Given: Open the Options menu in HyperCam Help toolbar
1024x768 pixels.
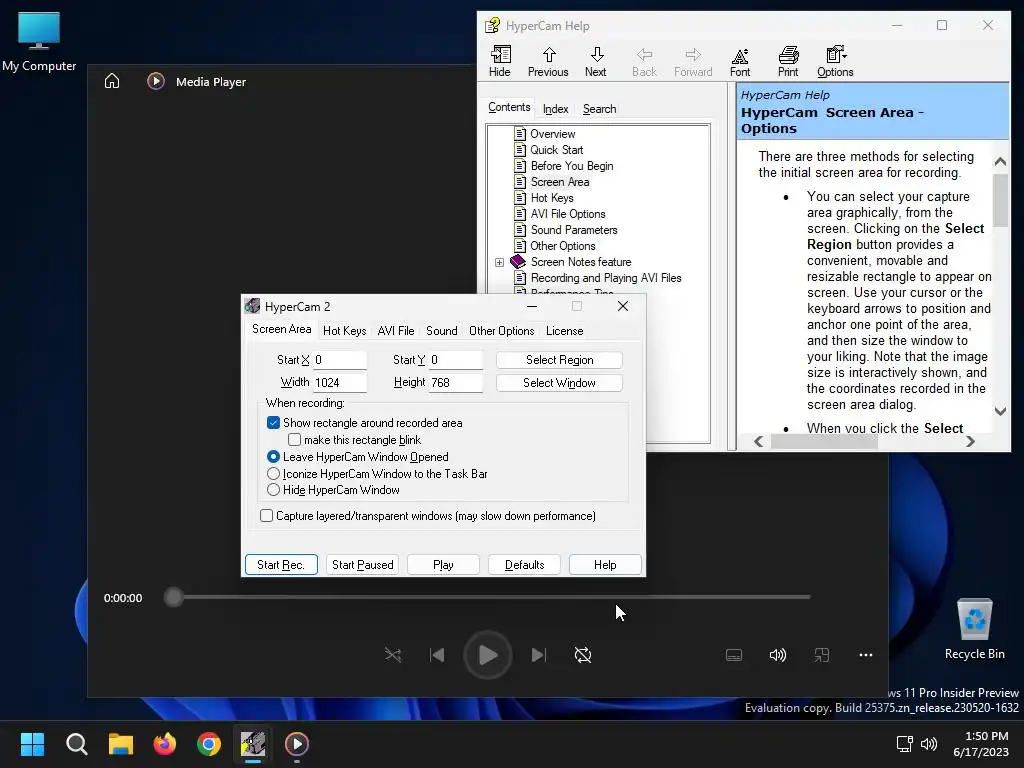Looking at the screenshot, I should pos(835,61).
